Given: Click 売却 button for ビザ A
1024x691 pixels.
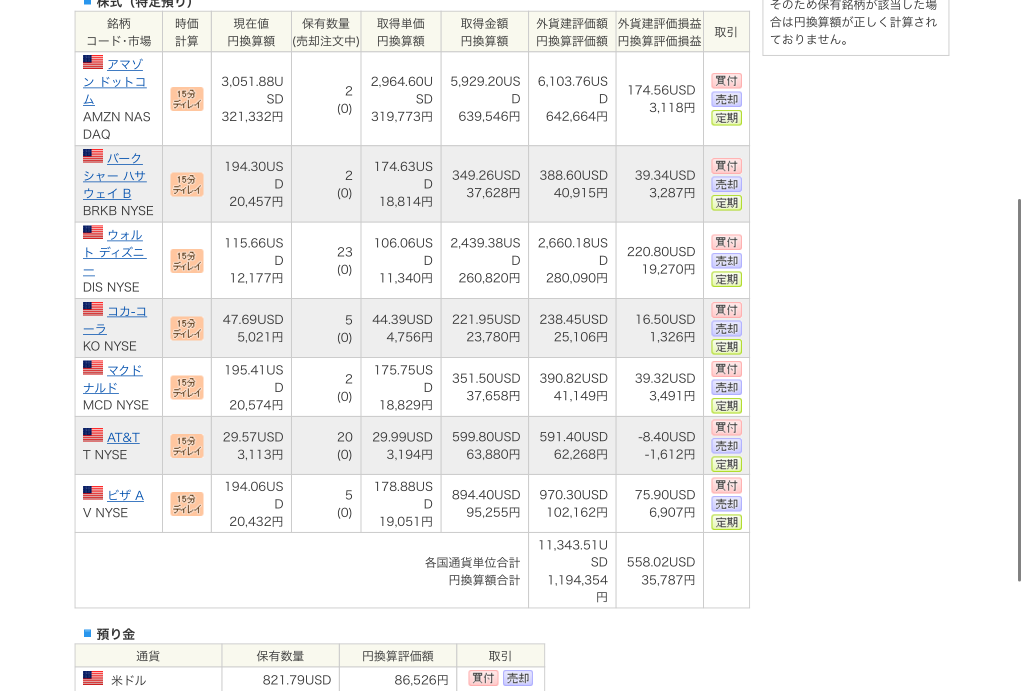Looking at the screenshot, I should coord(726,504).
